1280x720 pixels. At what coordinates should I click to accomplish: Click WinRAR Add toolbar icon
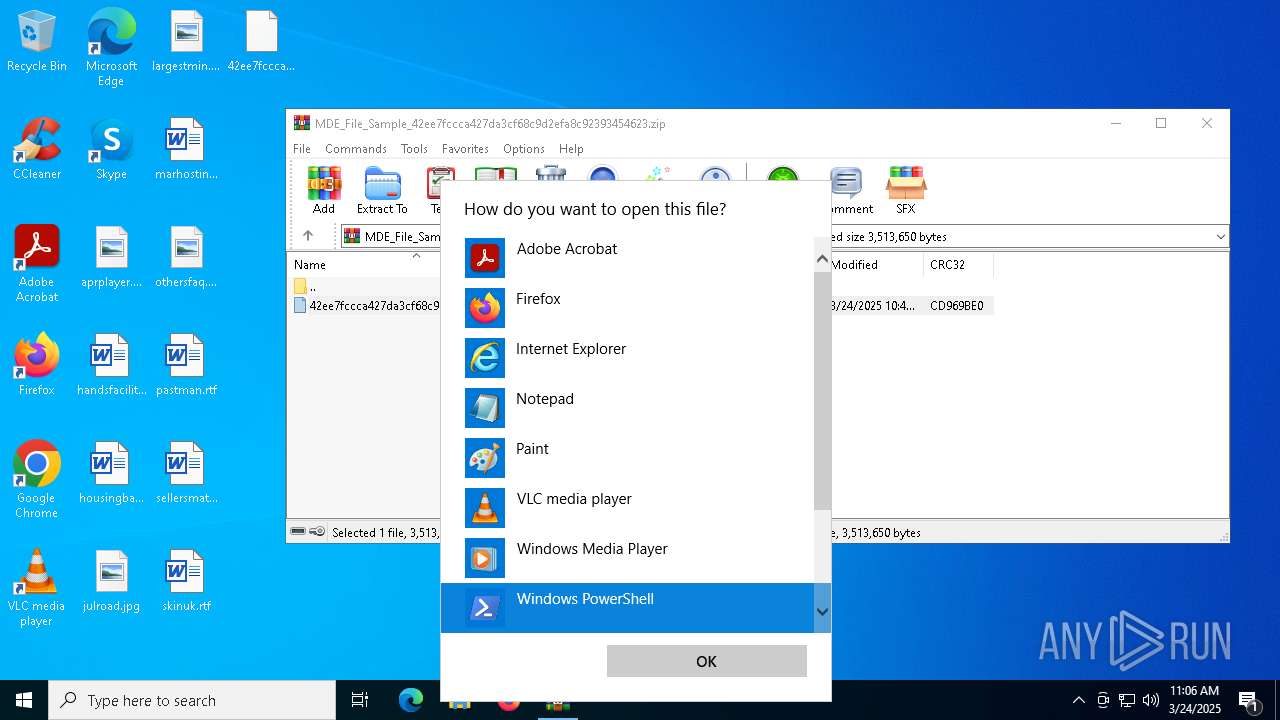[324, 190]
